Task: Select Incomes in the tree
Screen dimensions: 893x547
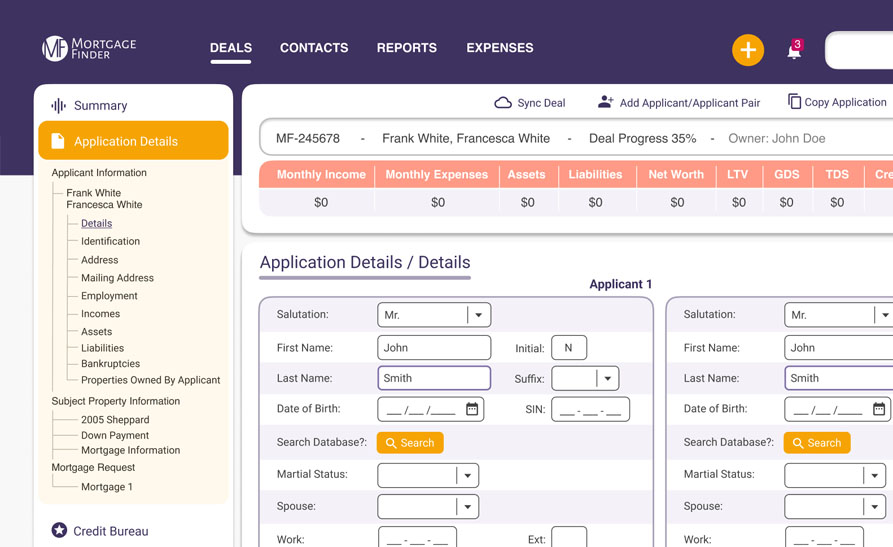Action: pos(100,314)
